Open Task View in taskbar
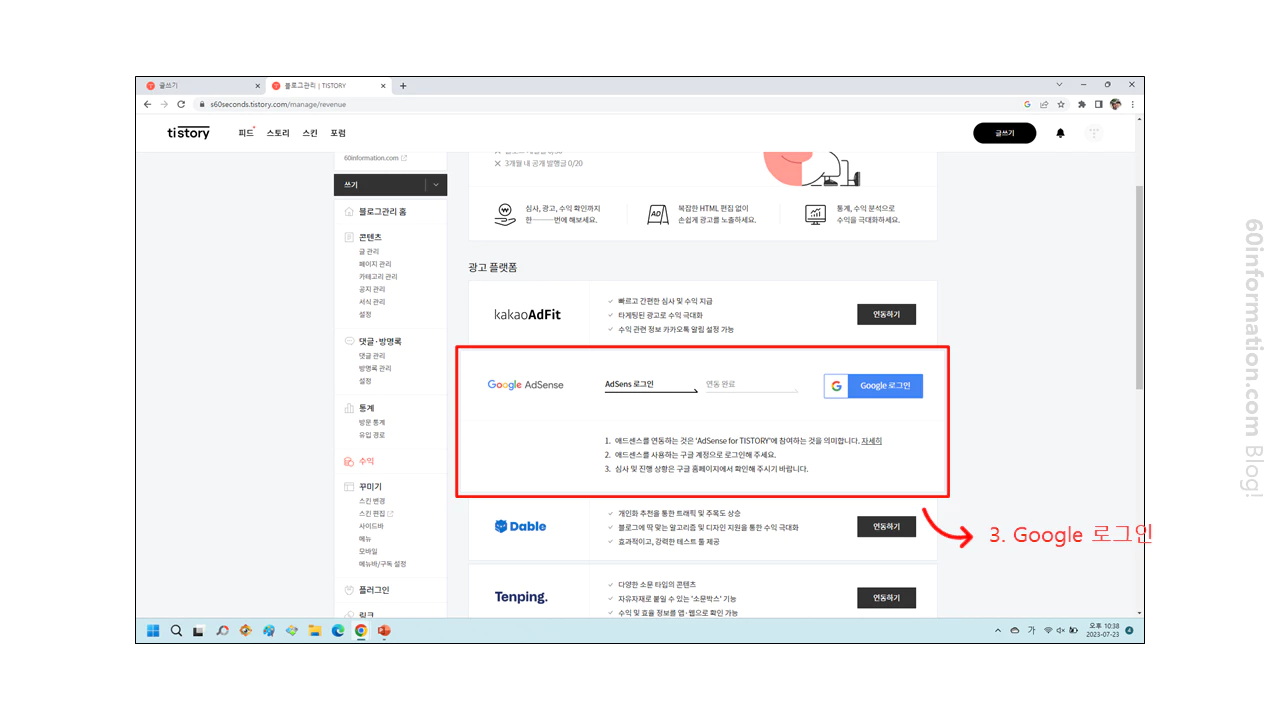Image resolution: width=1280 pixels, height=720 pixels. [x=199, y=631]
